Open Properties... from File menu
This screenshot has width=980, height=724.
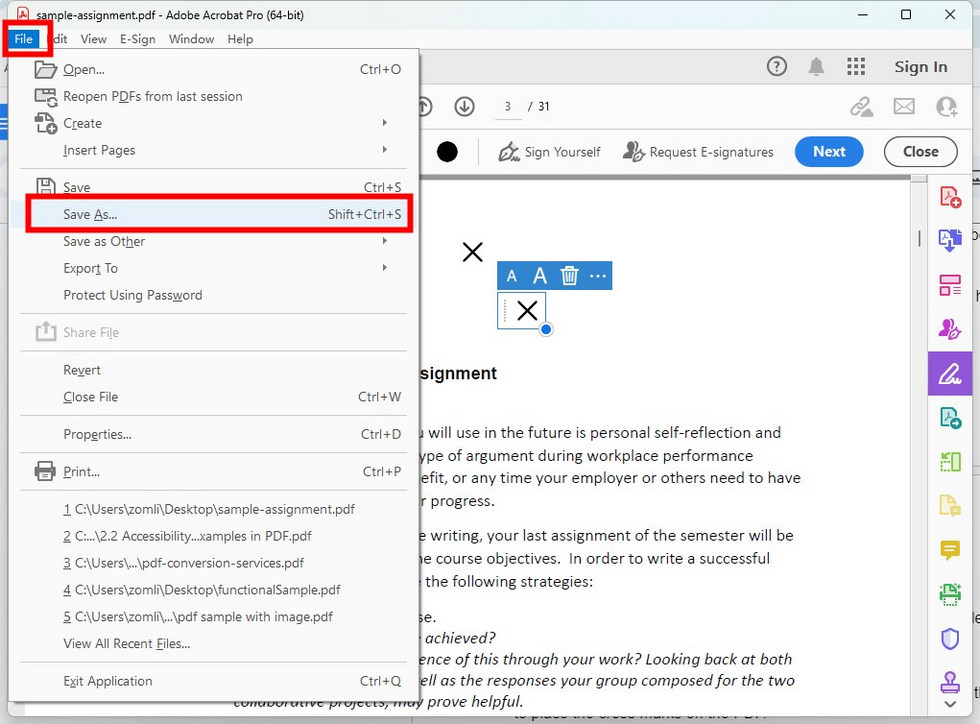pos(214,435)
